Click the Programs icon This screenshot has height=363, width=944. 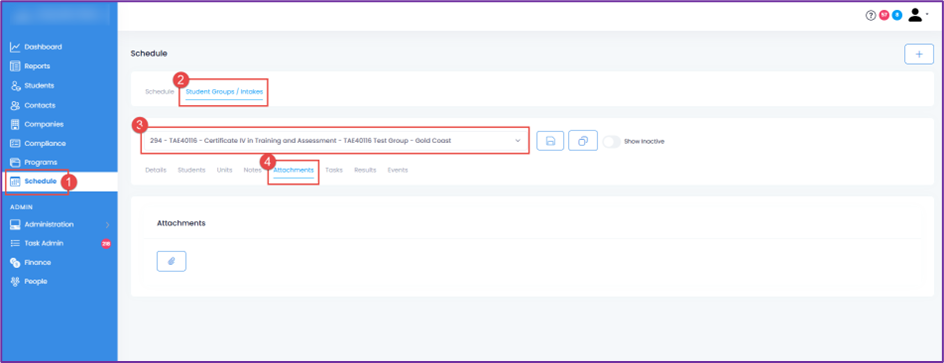16,163
